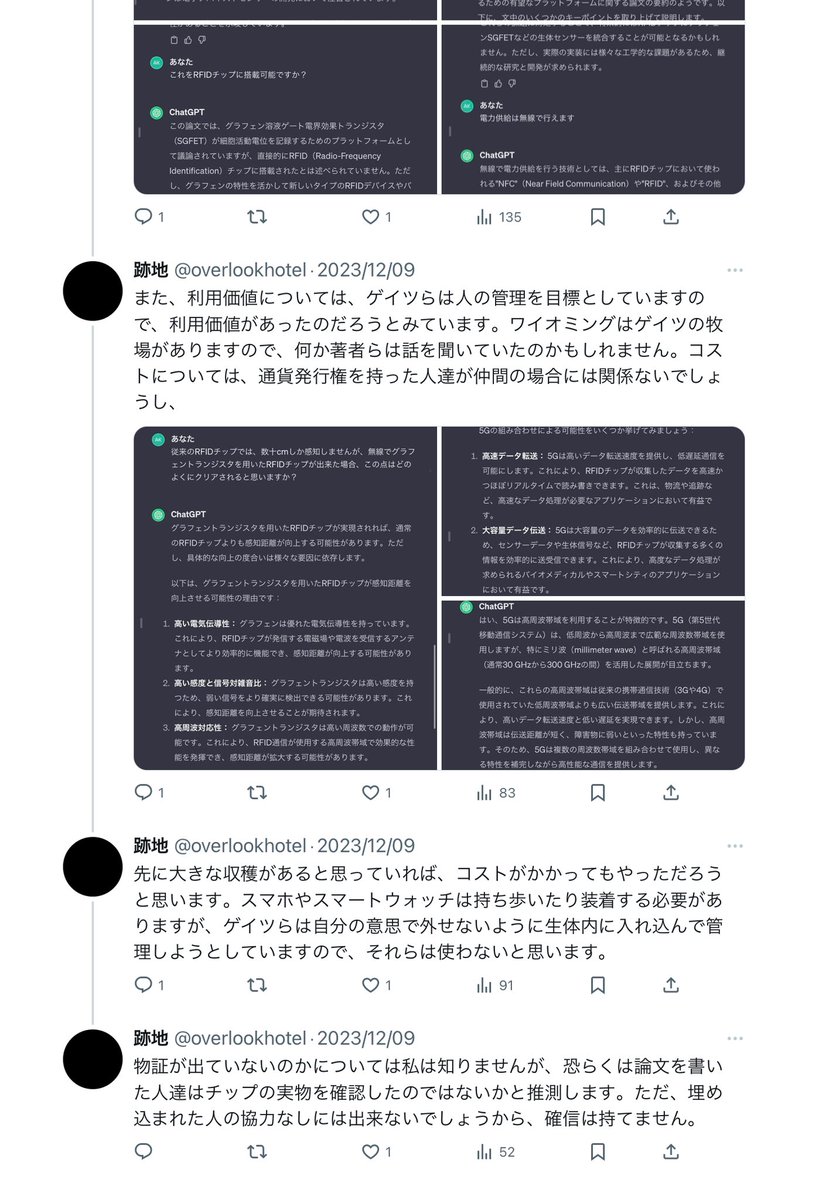Share the last tweet with 52 views
Screen dimensions: 819x1200
pyautogui.click(x=672, y=1151)
